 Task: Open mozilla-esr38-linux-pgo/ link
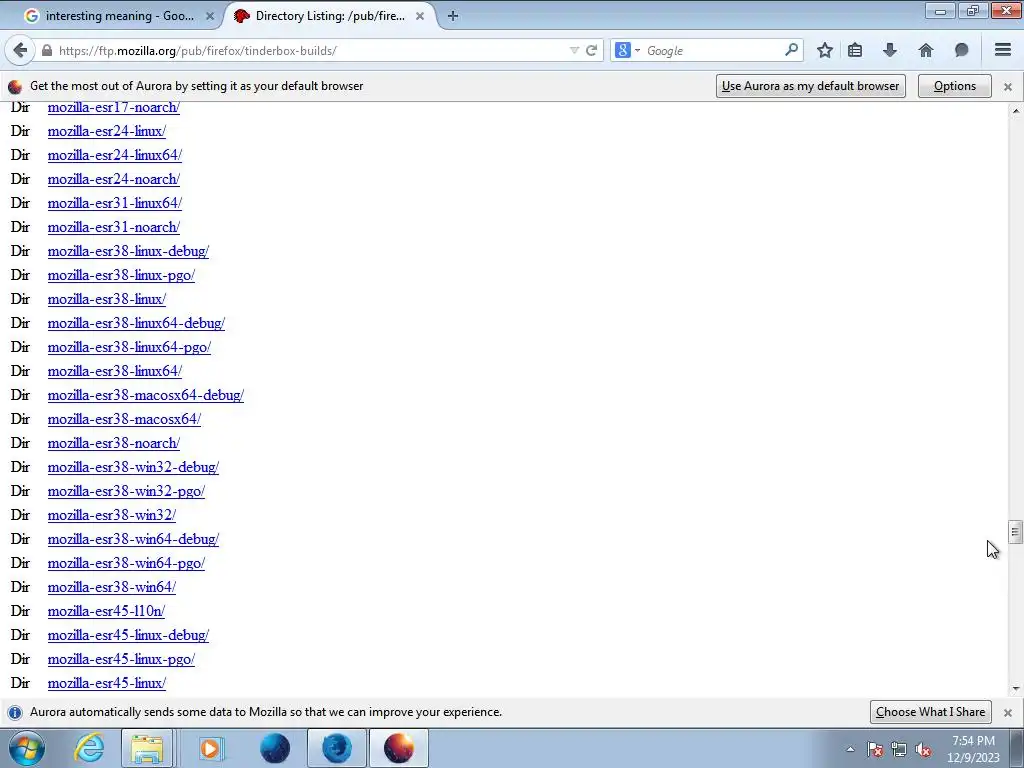coord(121,275)
